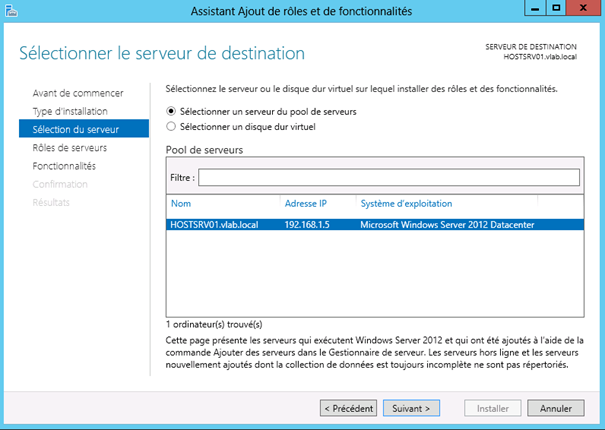This screenshot has height=430, width=605.
Task: Click the 'Système d'exploitation' column header
Action: click(x=406, y=203)
